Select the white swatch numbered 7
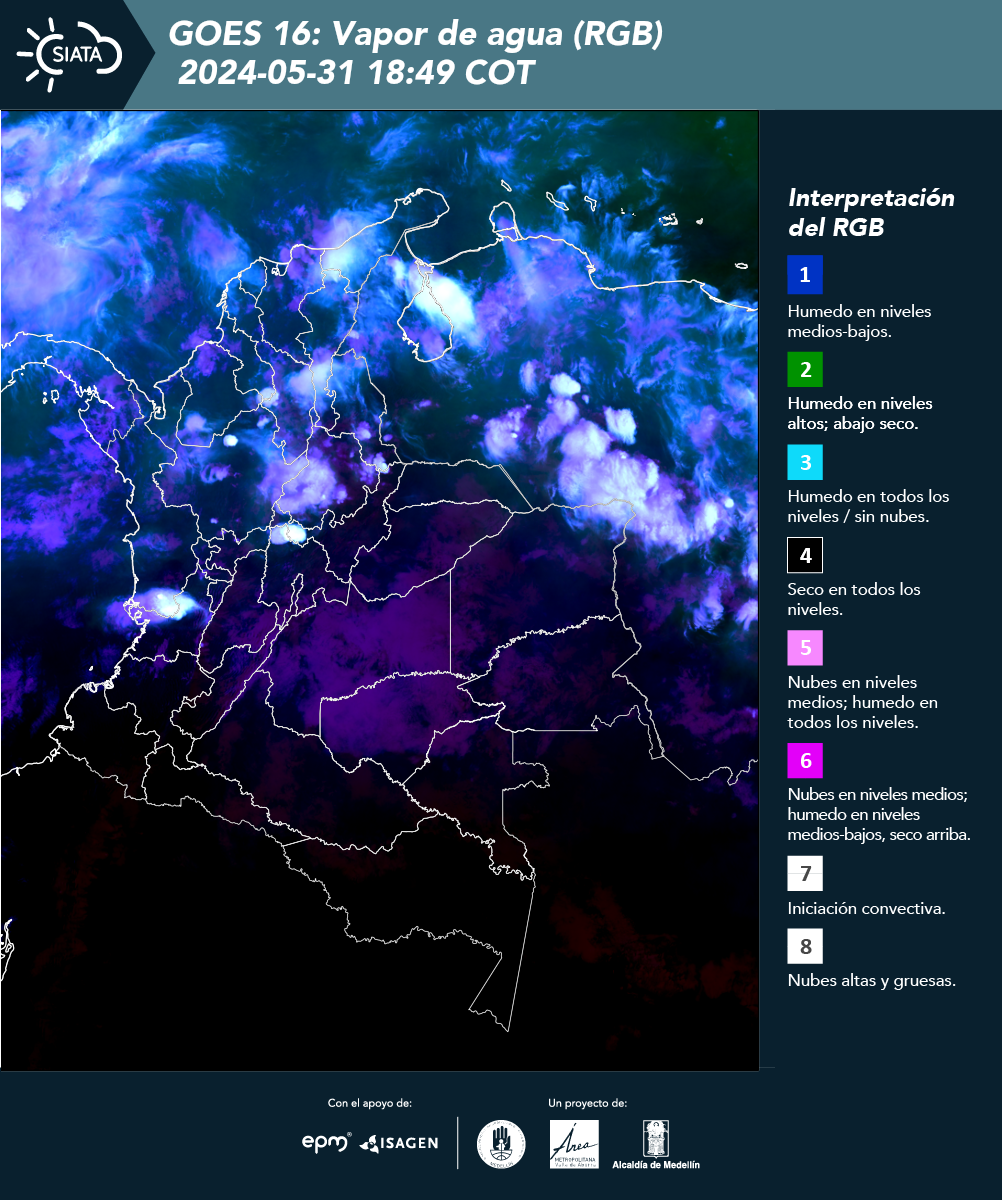The width and height of the screenshot is (1002, 1200). [x=805, y=873]
